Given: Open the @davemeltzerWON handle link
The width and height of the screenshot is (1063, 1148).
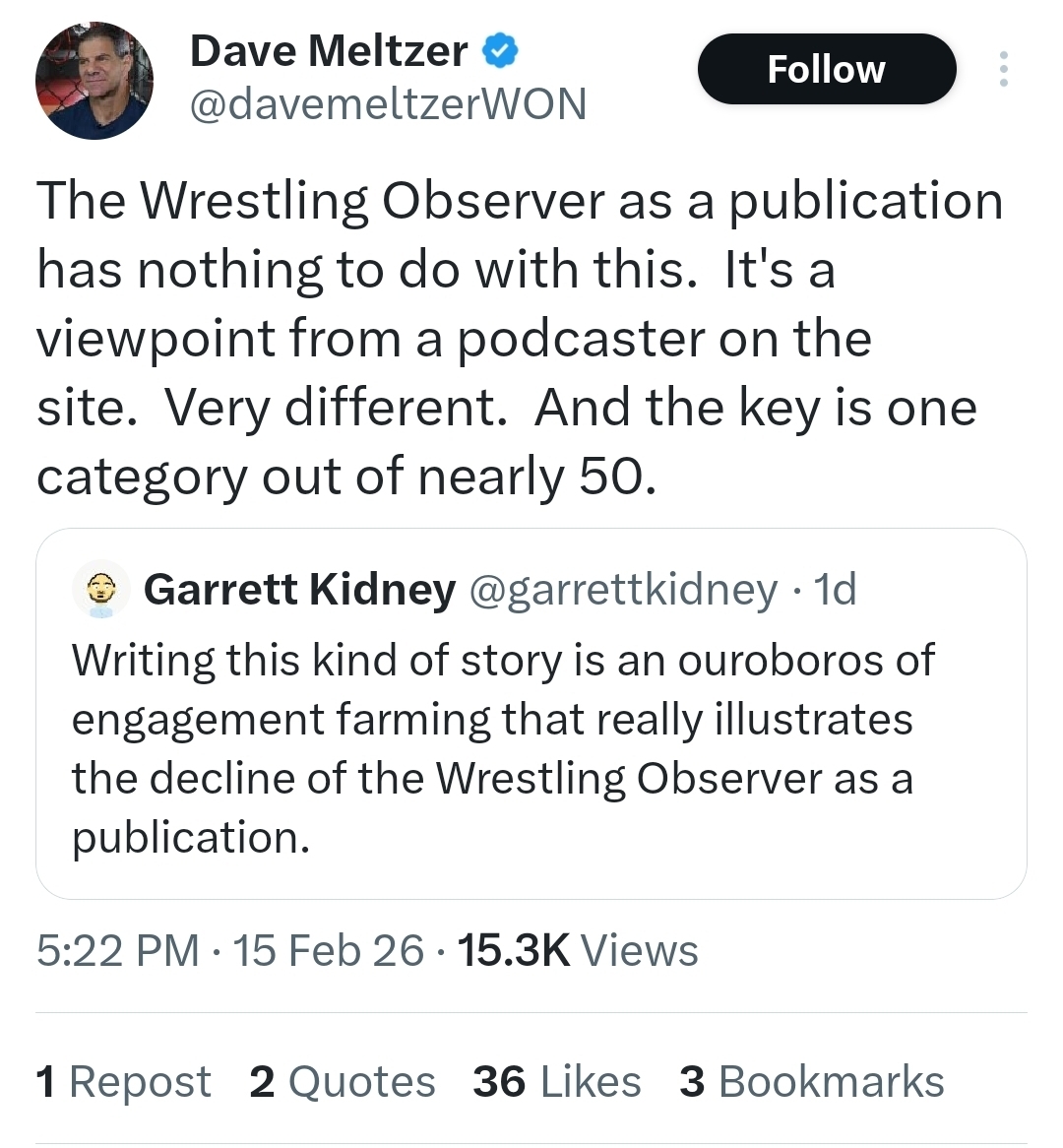Looking at the screenshot, I should coord(388,103).
